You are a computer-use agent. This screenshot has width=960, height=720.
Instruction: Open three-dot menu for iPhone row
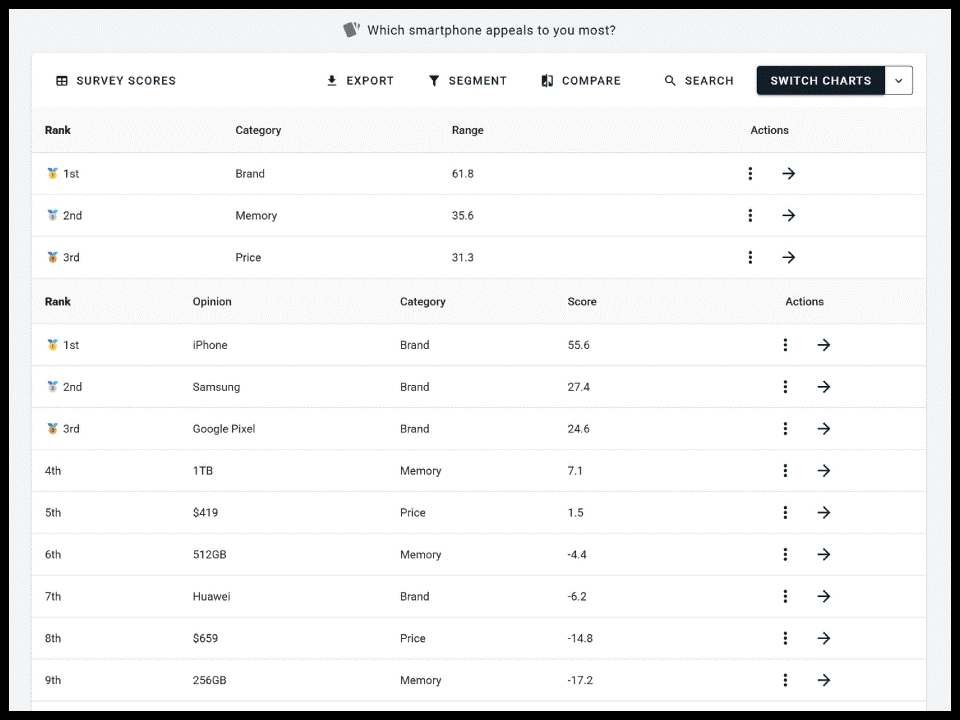click(x=785, y=345)
